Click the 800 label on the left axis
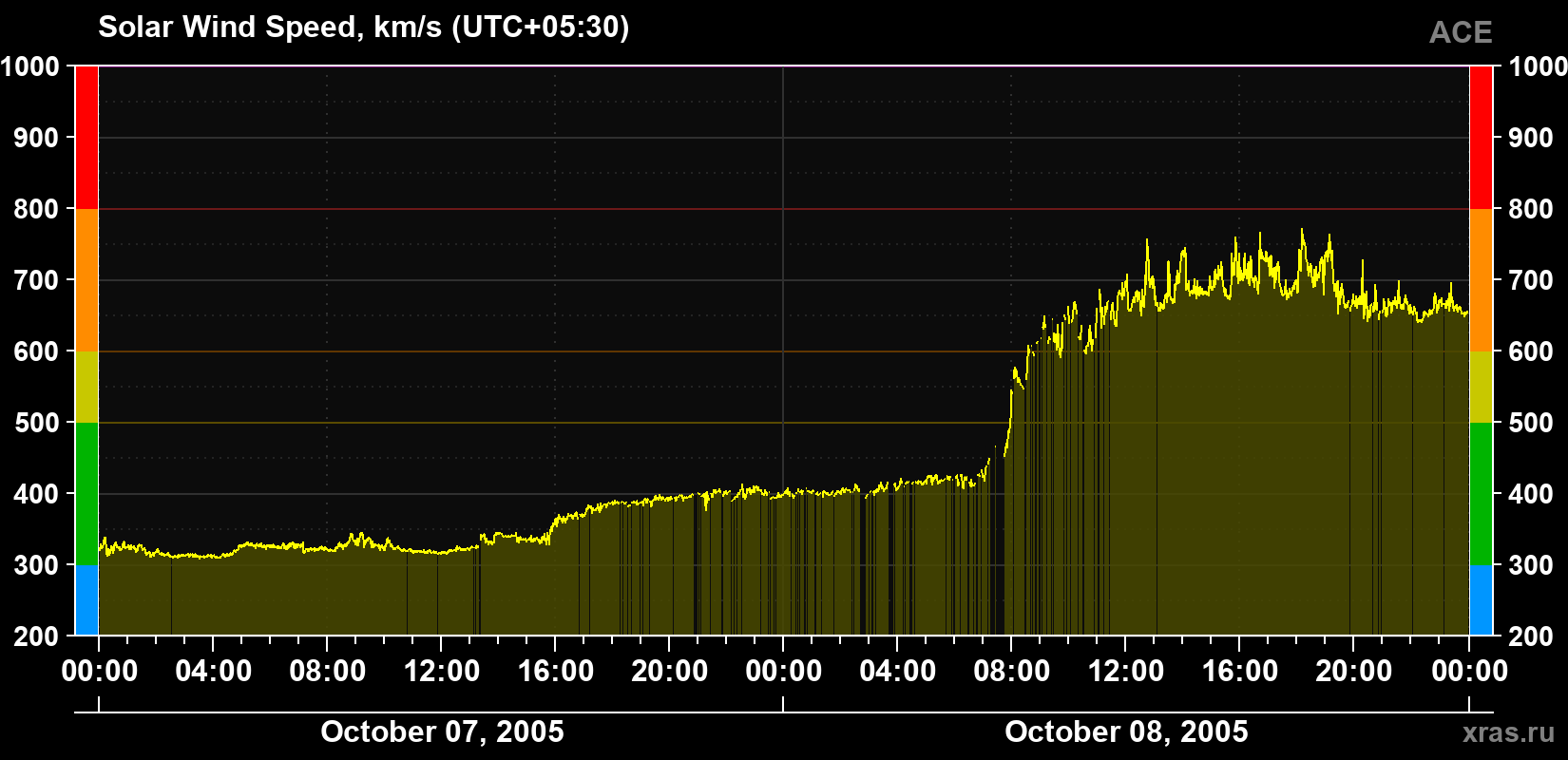The height and width of the screenshot is (760, 1568). 36,209
